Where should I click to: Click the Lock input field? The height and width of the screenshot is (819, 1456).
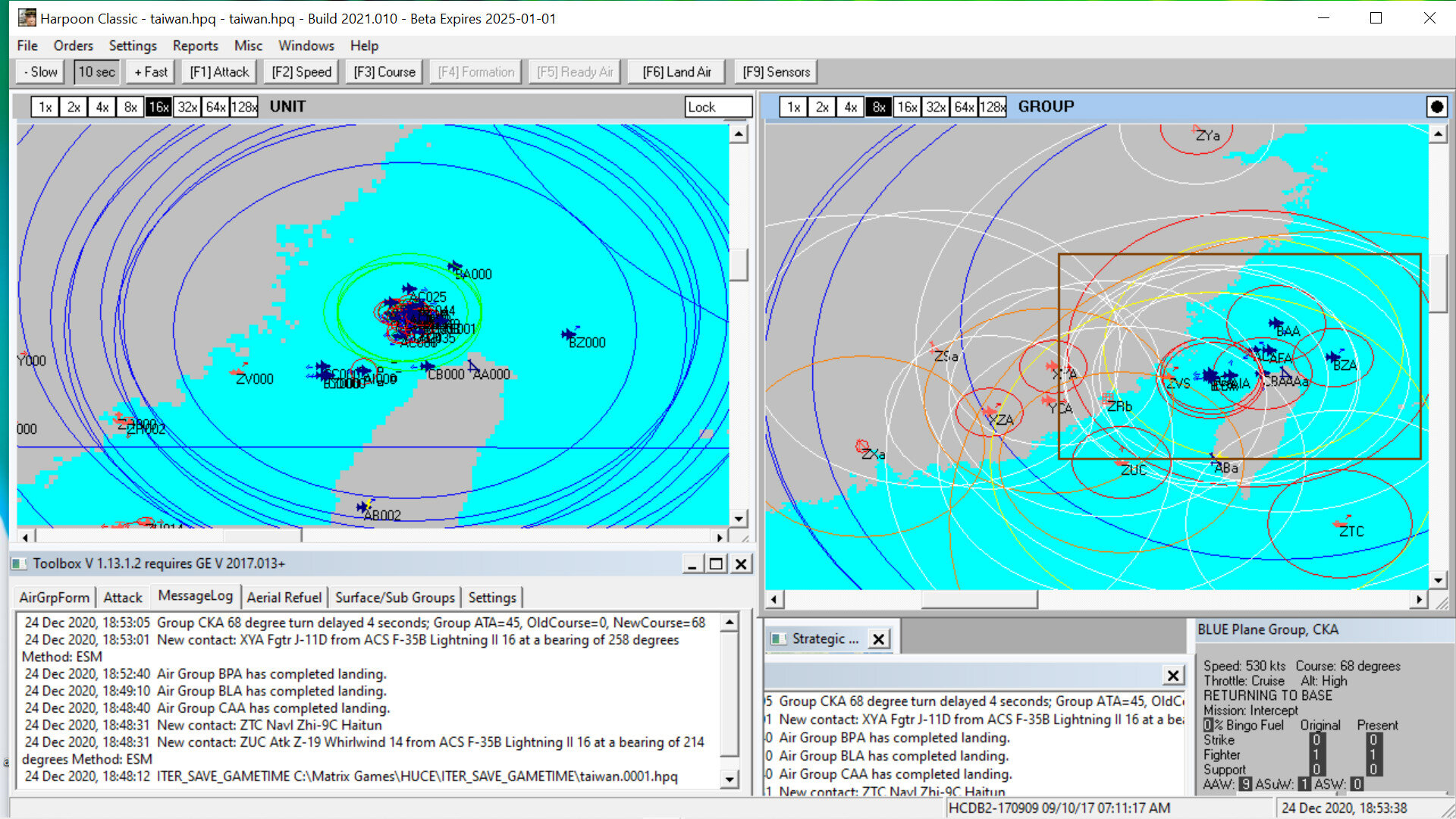coord(717,107)
